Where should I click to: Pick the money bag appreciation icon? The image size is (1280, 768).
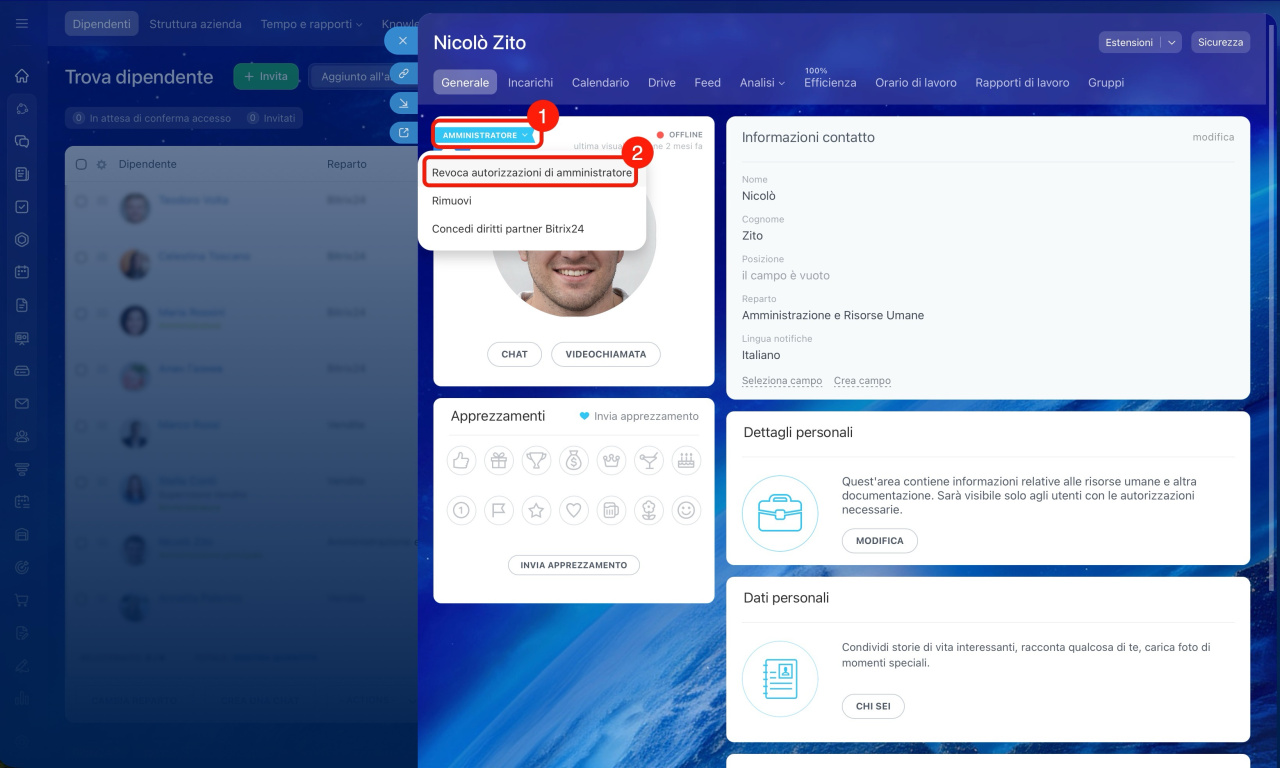tap(574, 460)
